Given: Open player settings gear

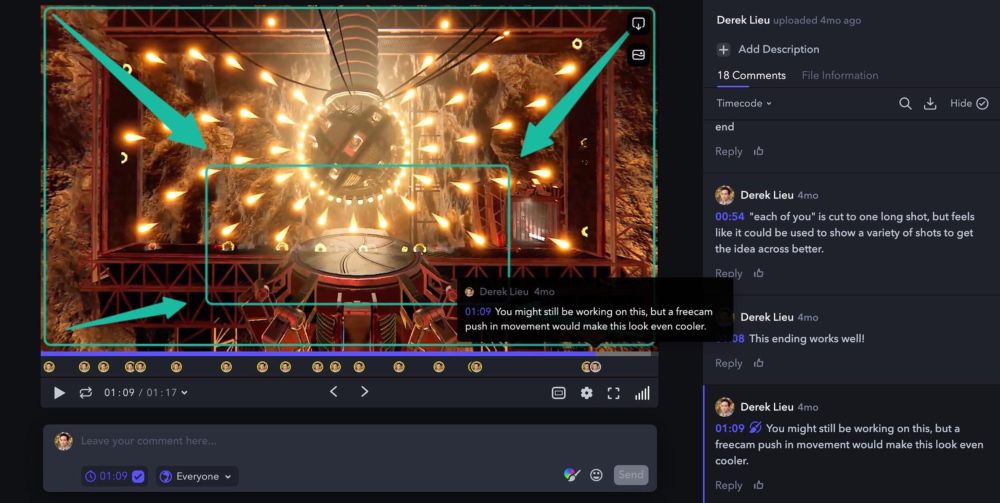Looking at the screenshot, I should point(587,393).
